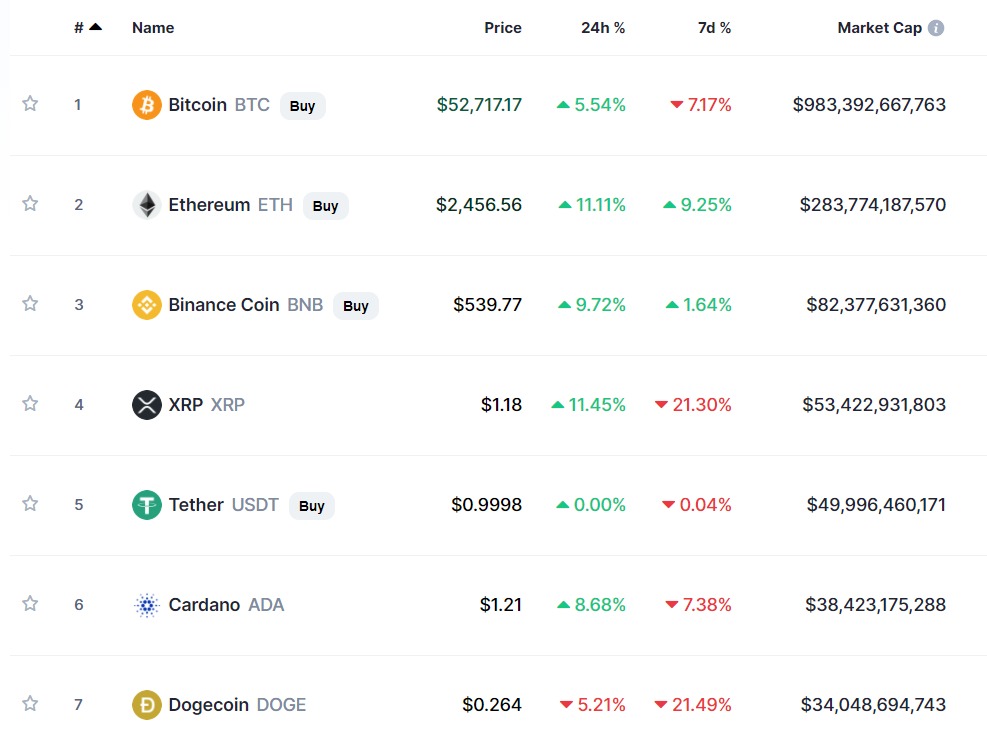The height and width of the screenshot is (730, 987).
Task: Click the XRP logo icon
Action: (146, 405)
